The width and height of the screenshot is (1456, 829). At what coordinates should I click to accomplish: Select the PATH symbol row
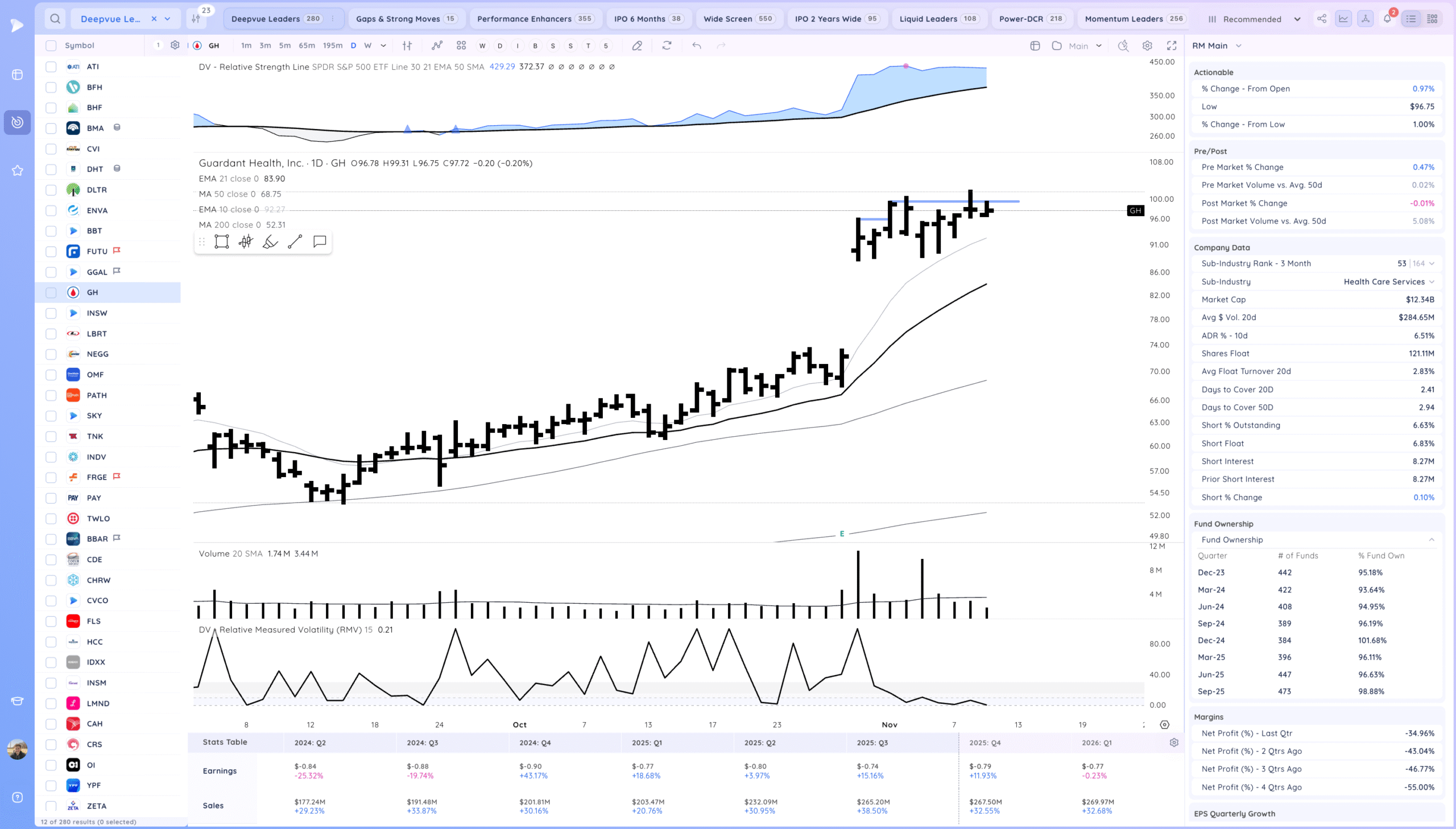(x=97, y=395)
